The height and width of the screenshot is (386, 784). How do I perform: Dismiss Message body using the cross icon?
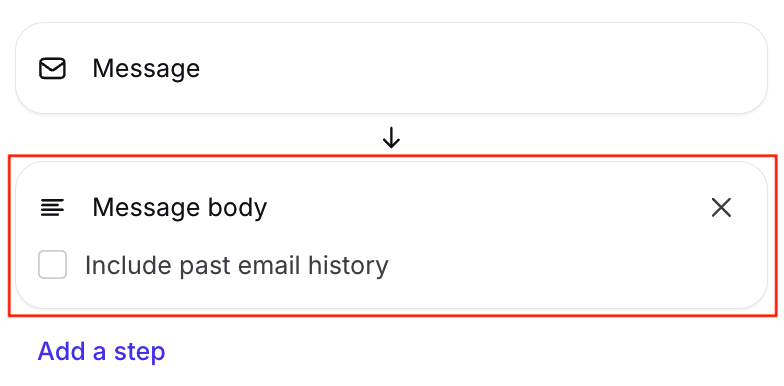point(721,208)
